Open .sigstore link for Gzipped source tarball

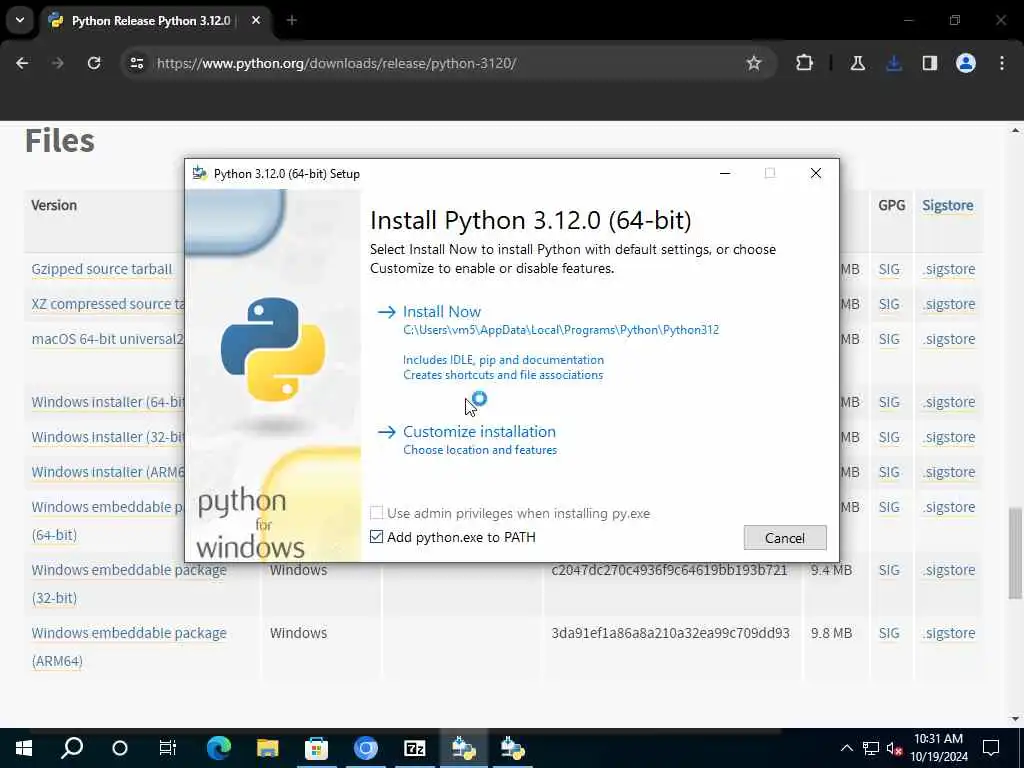click(x=948, y=269)
